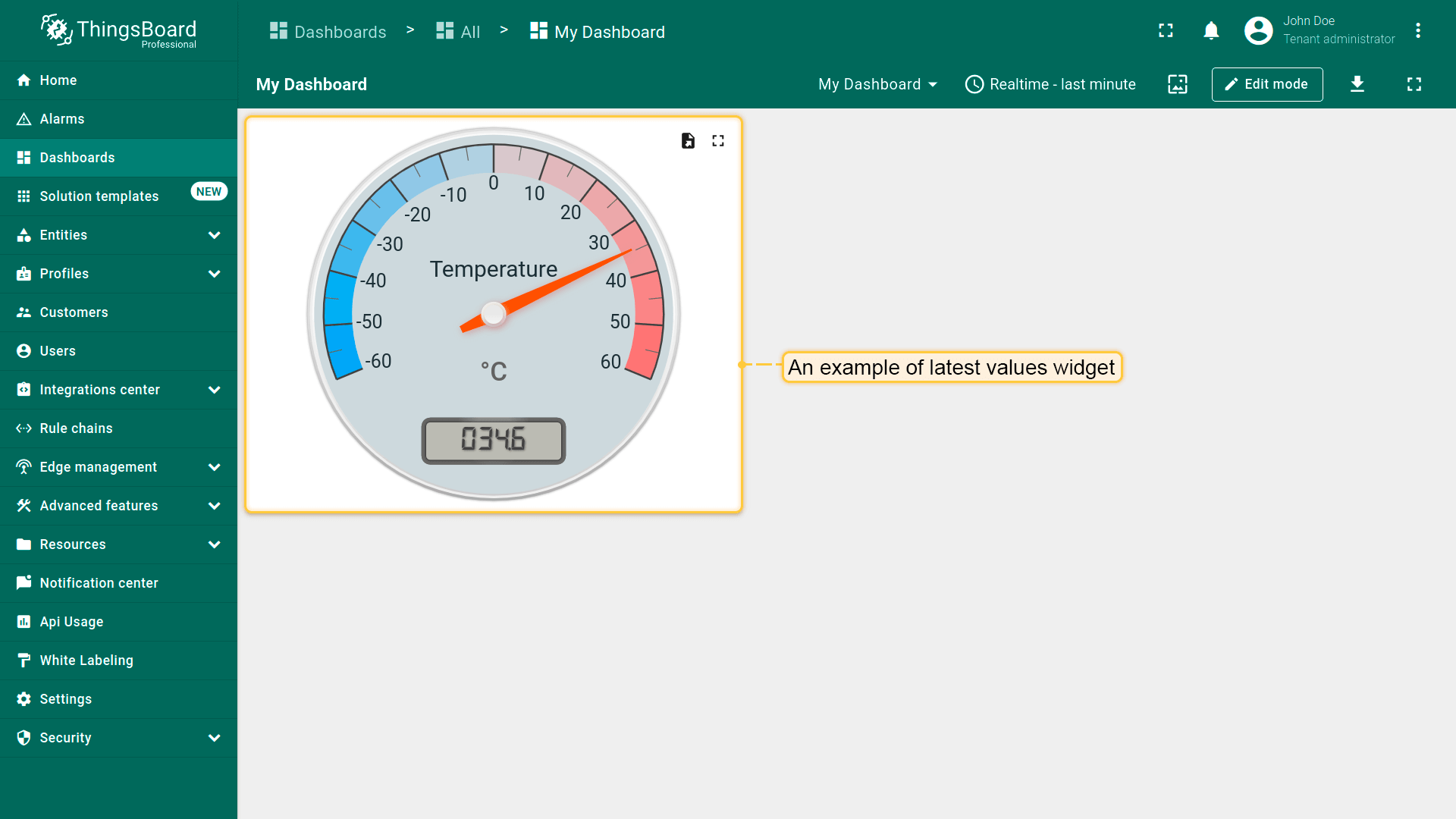Screen dimensions: 1456x819
Task: Open the three-dot user menu
Action: click(x=1418, y=30)
